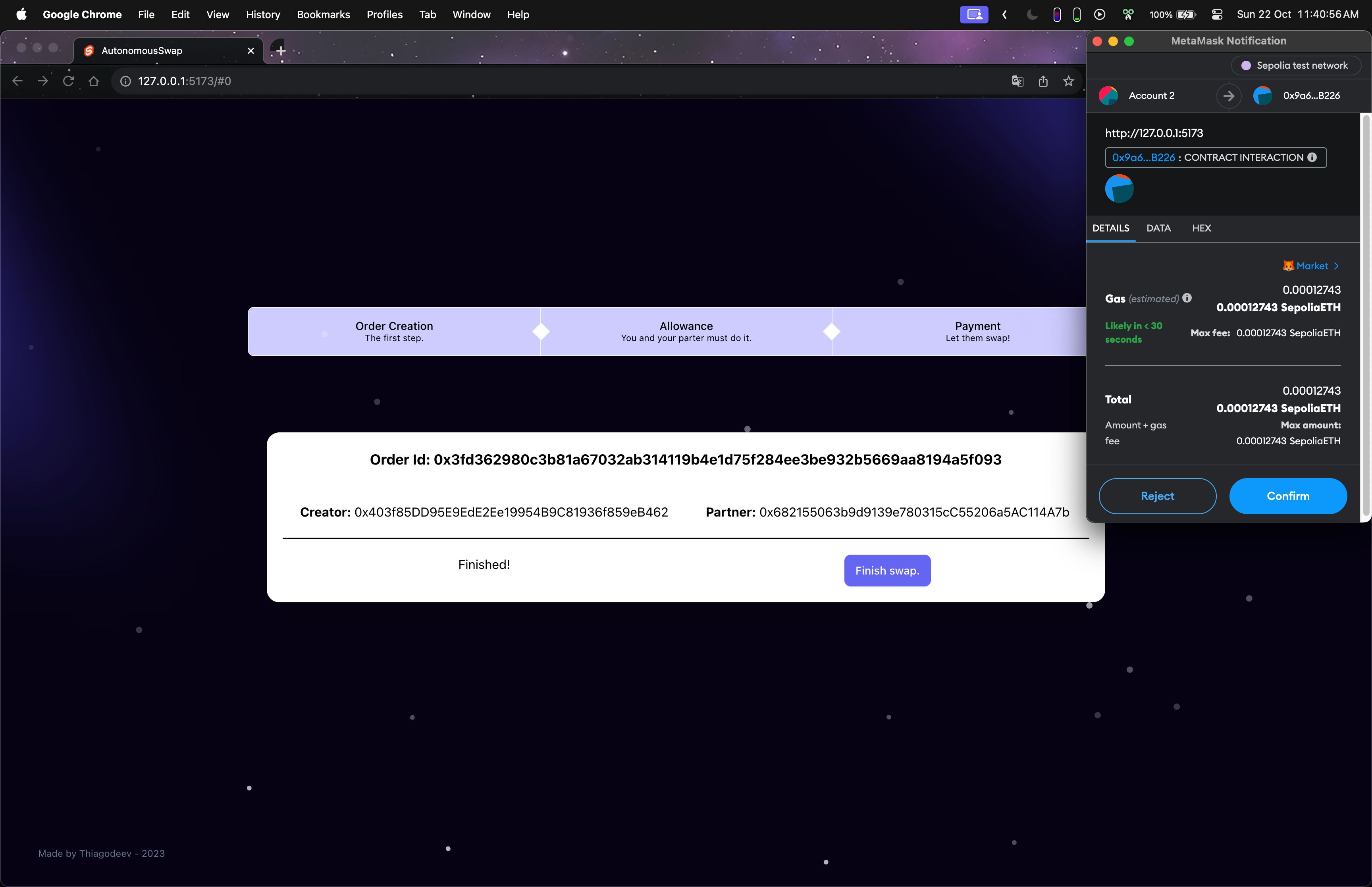
Task: Open the Tab menu
Action: [x=427, y=14]
